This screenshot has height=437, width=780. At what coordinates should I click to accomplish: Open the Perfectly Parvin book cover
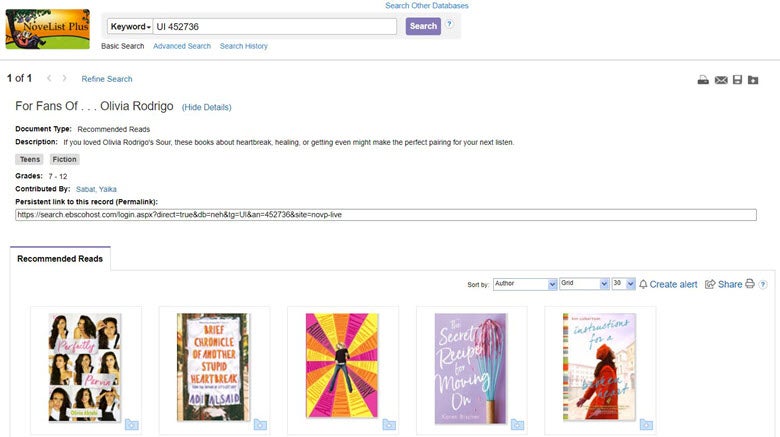tap(85, 368)
